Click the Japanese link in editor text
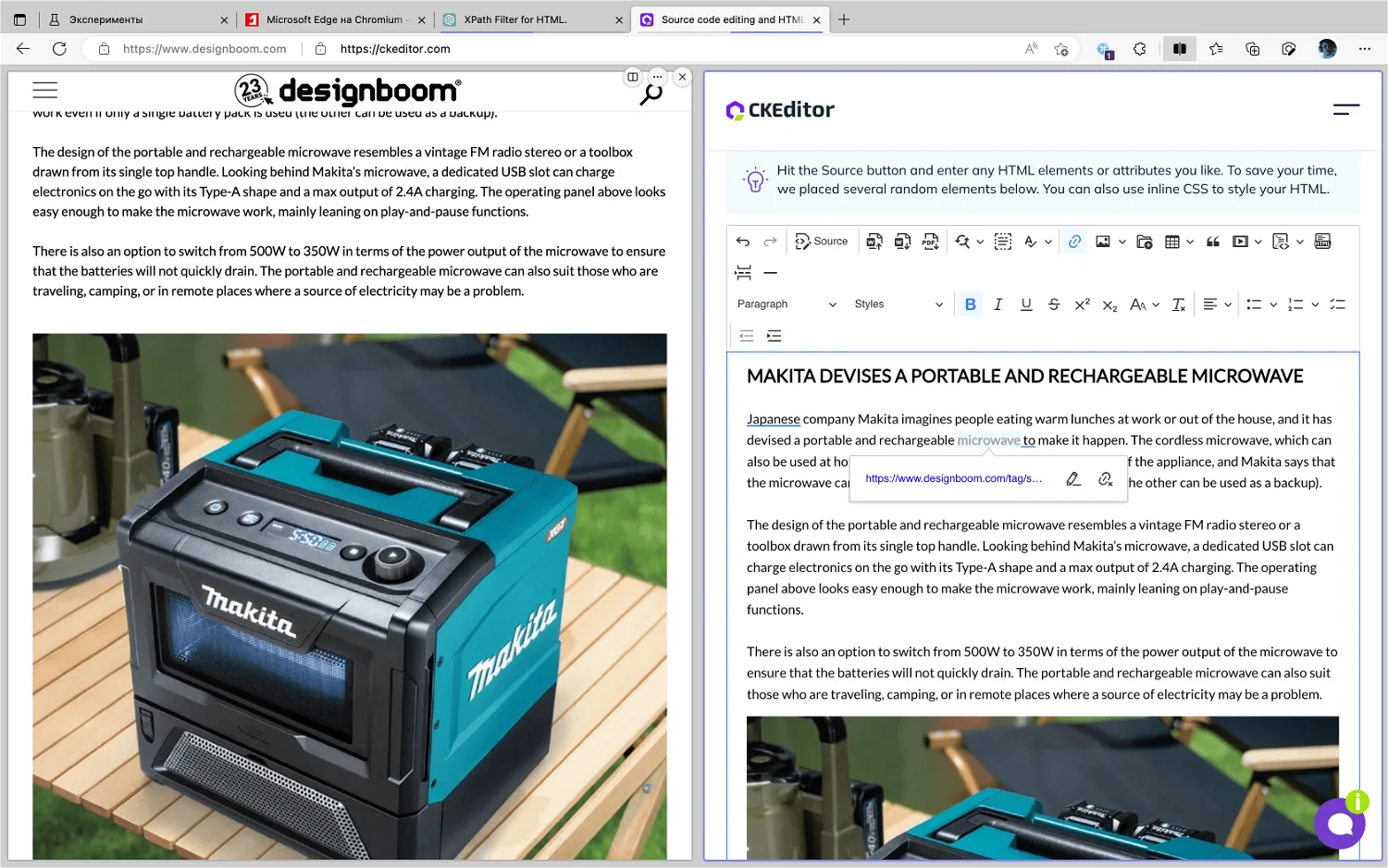 pyautogui.click(x=774, y=419)
